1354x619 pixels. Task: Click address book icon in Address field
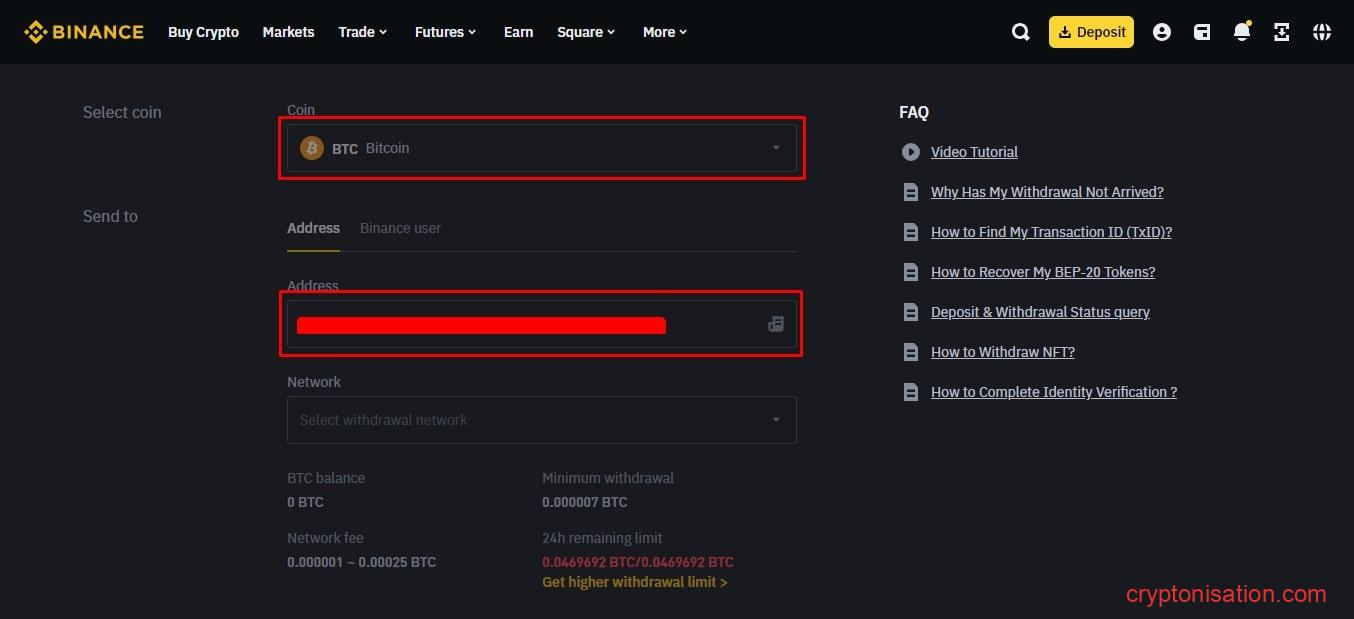click(775, 324)
